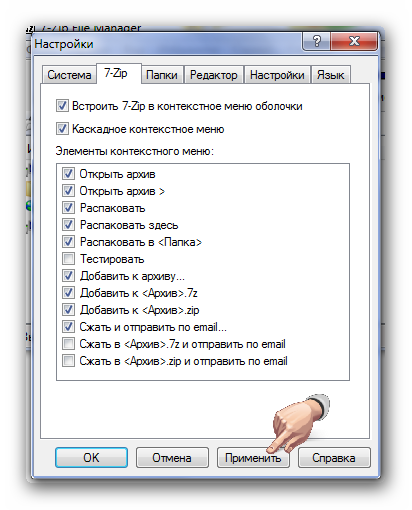The width and height of the screenshot is (412, 510).
Task: Enable the Тестировать checkbox
Action: (68, 259)
